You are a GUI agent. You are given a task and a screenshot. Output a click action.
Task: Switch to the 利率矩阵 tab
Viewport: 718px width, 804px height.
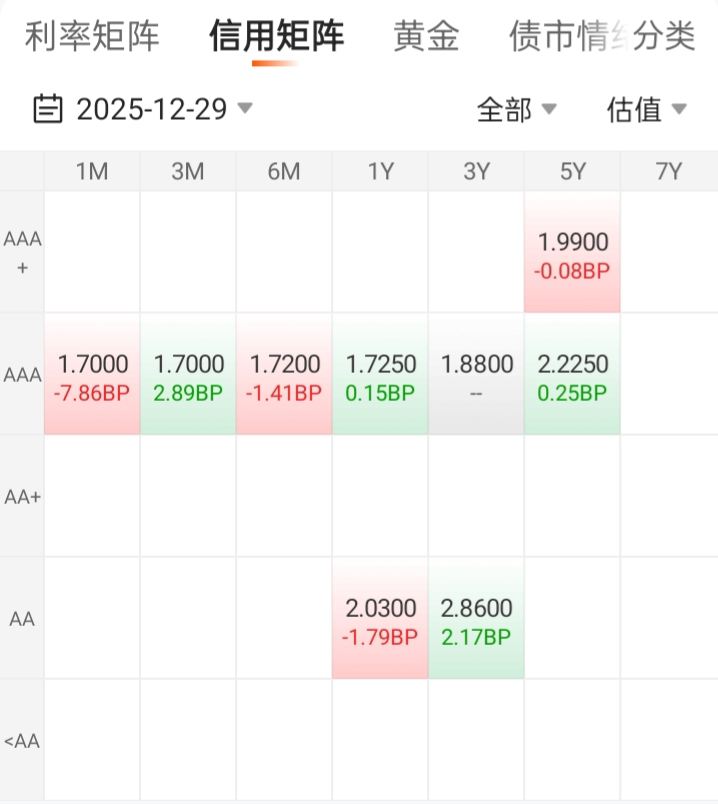pyautogui.click(x=92, y=37)
